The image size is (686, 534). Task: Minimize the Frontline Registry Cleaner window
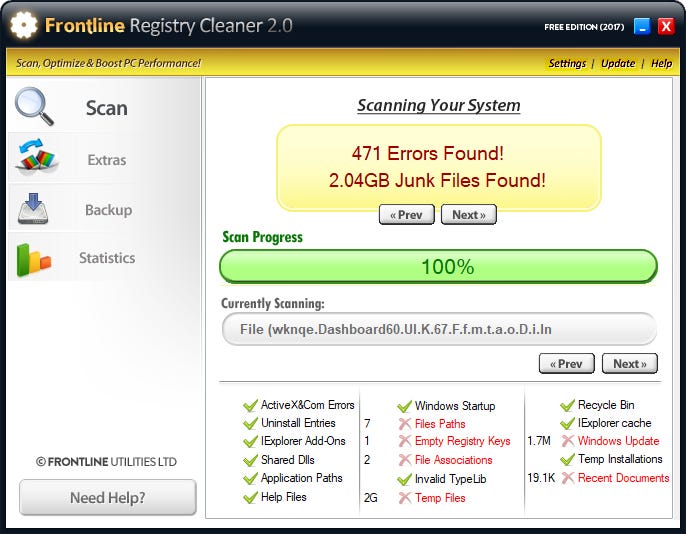coord(642,26)
